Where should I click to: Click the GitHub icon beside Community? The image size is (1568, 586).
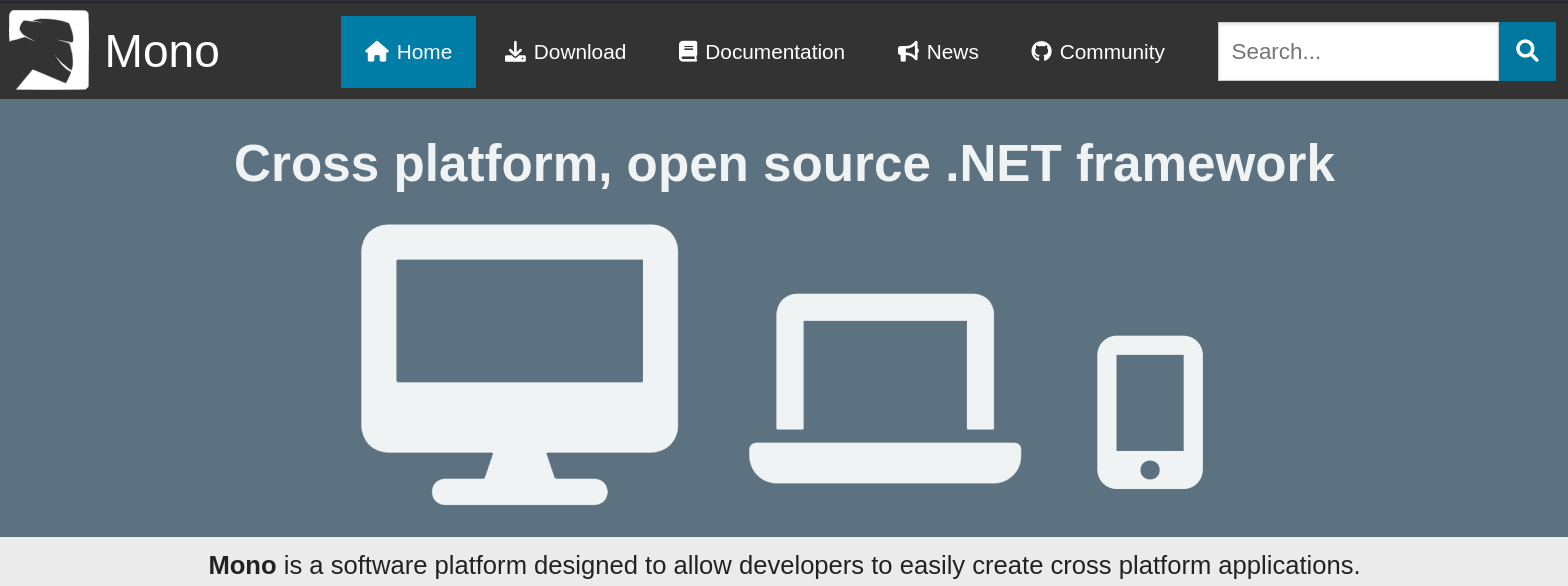1041,51
